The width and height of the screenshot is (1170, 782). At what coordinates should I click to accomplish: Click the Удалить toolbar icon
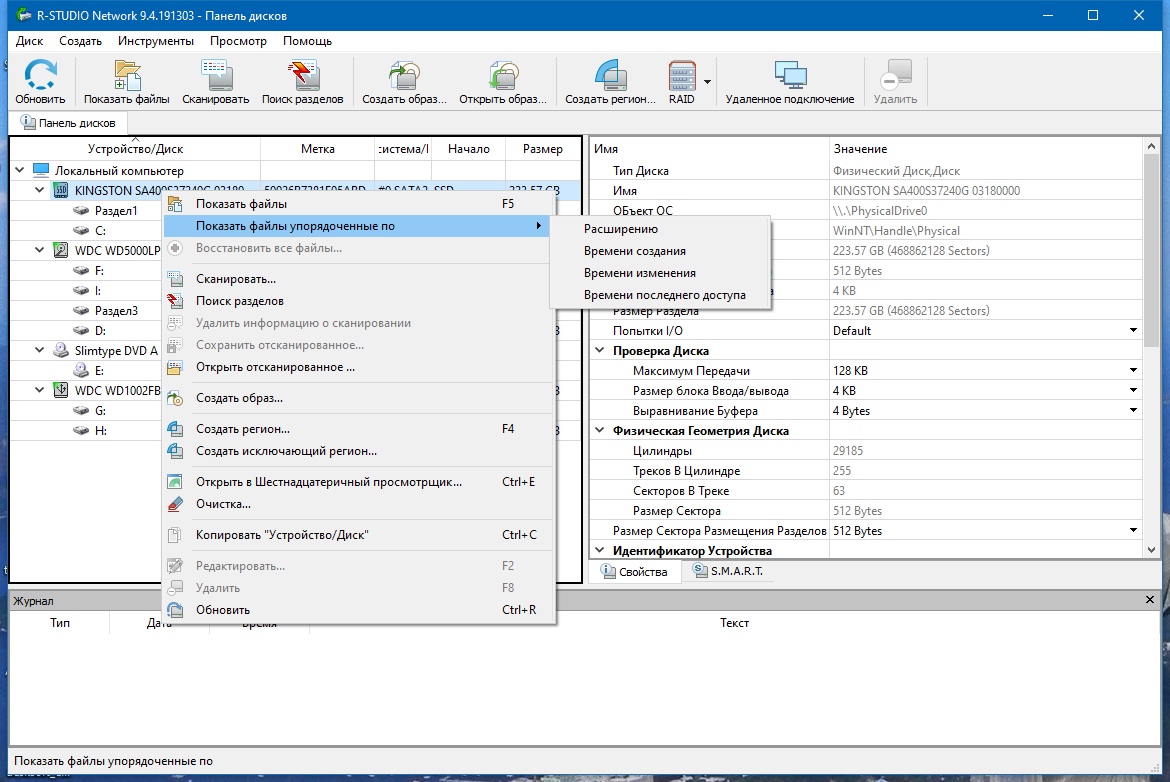point(895,82)
